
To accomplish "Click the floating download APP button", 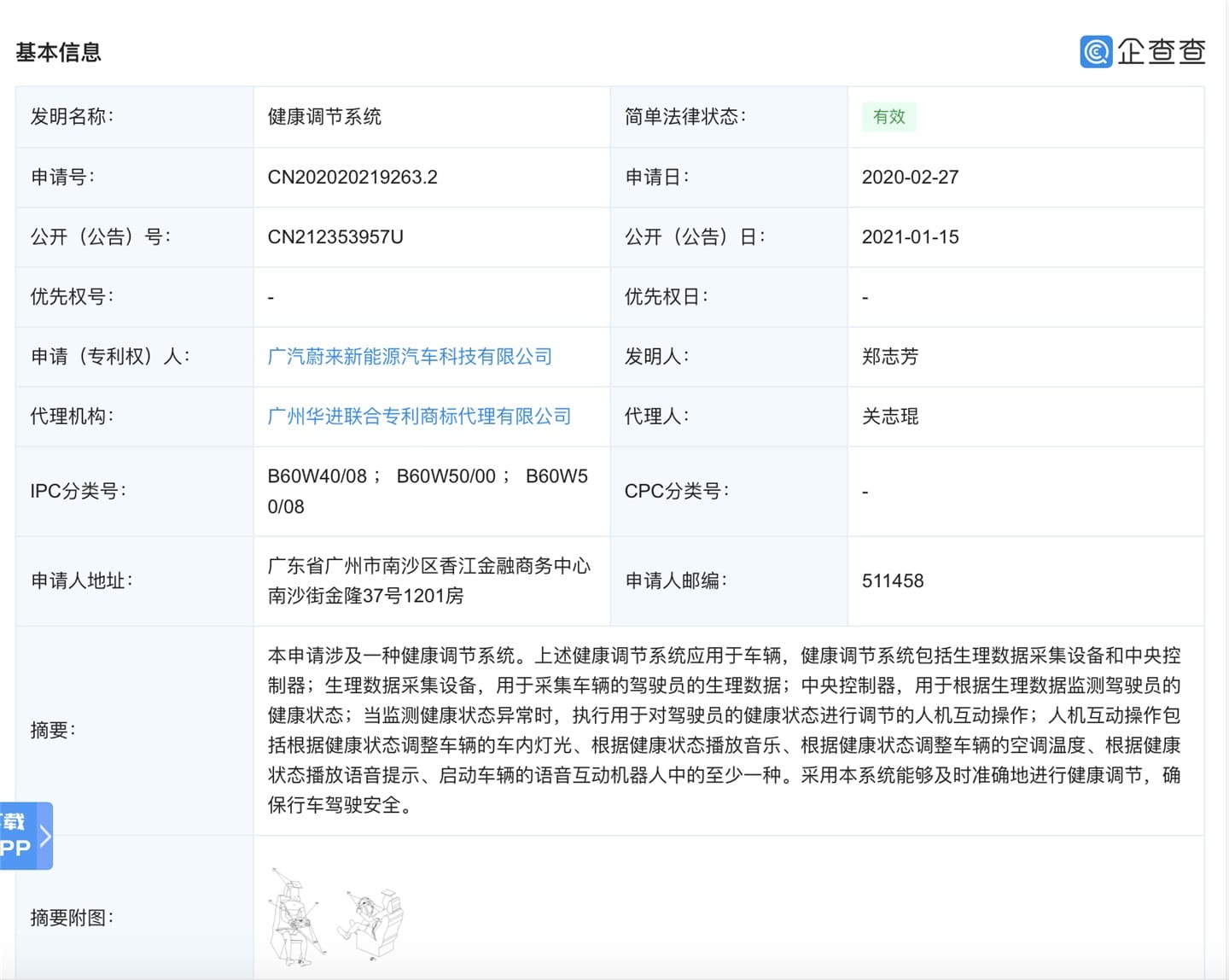I will click(x=17, y=835).
